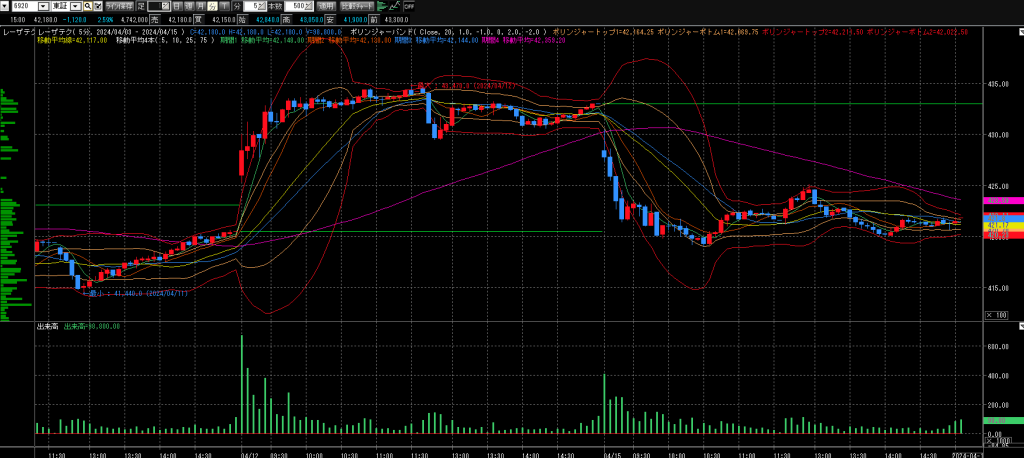Select the 週 weekly timeframe button
1024x458 pixels.
pyautogui.click(x=189, y=6)
